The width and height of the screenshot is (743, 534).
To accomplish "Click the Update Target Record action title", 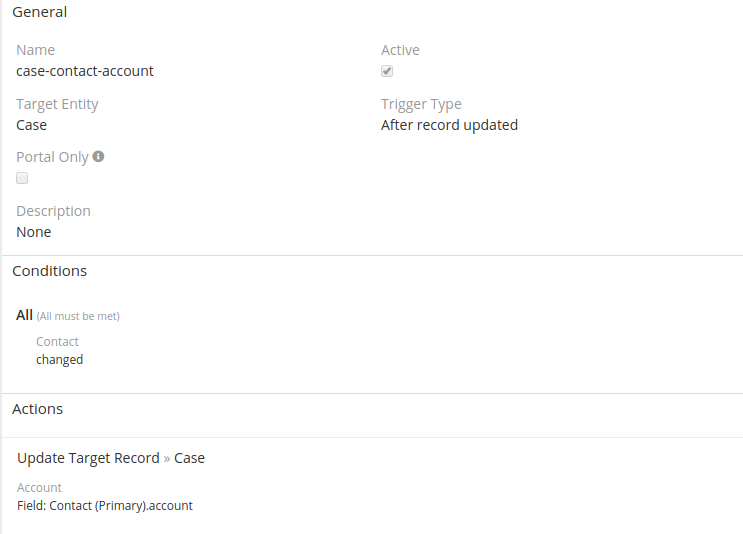I will [x=88, y=458].
